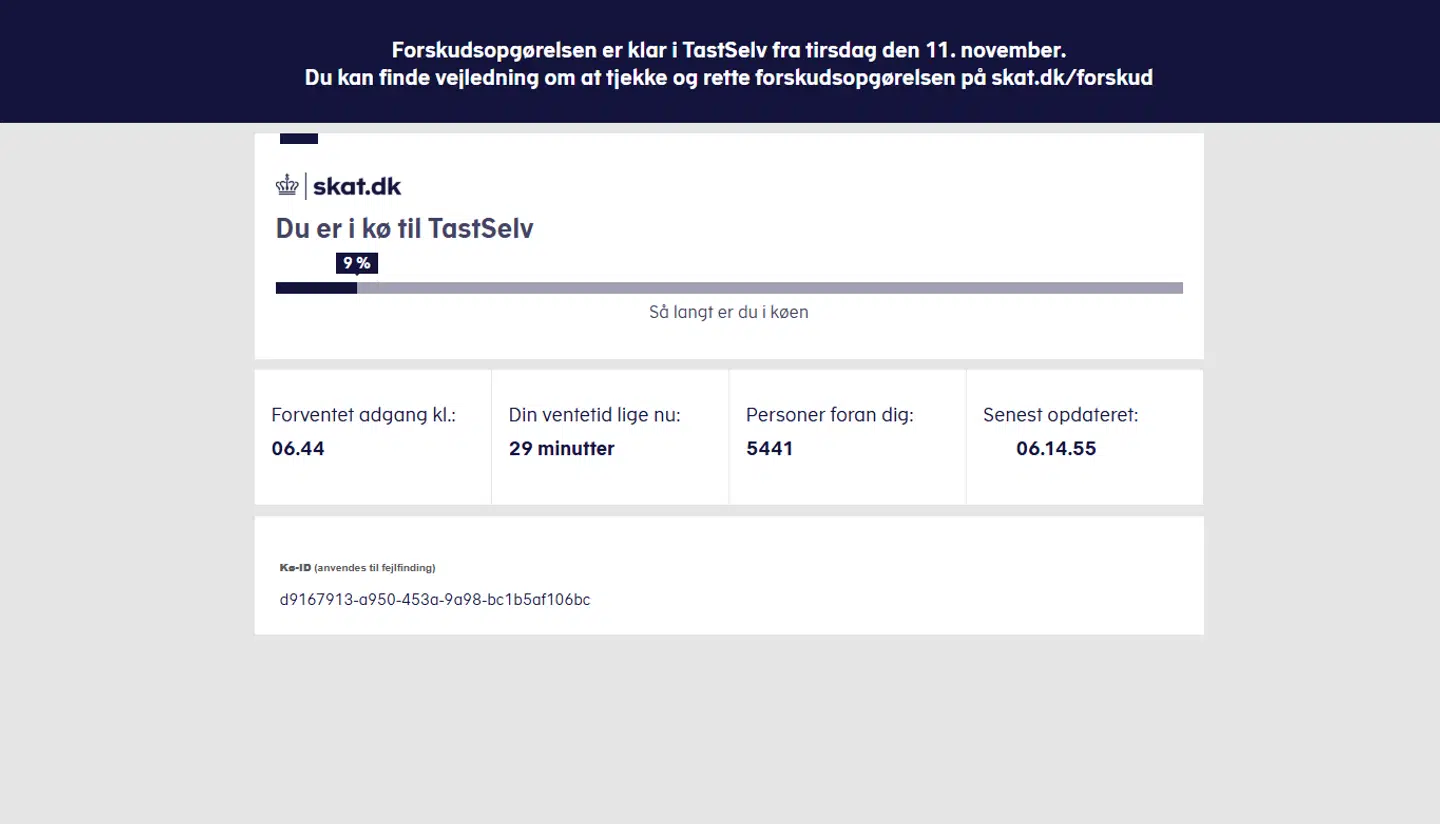The image size is (1440, 824).
Task: Click the unfilled grey part of the progress bar
Action: (x=770, y=288)
